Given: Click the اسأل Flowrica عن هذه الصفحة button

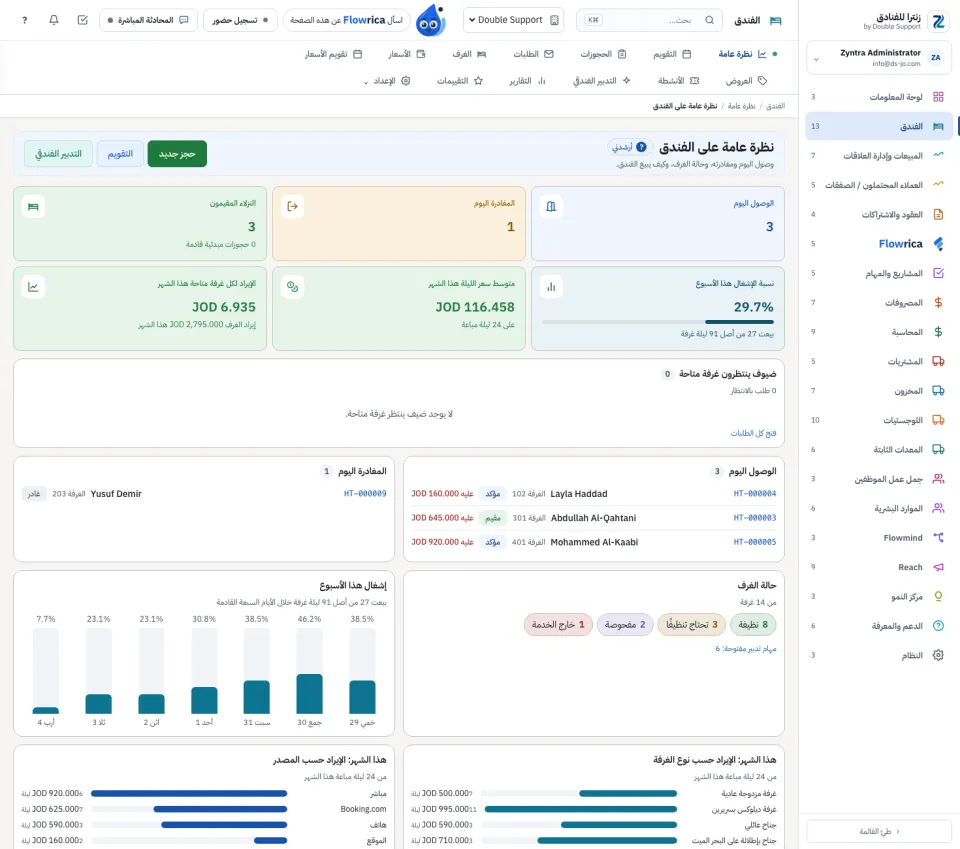Looking at the screenshot, I should 346,20.
